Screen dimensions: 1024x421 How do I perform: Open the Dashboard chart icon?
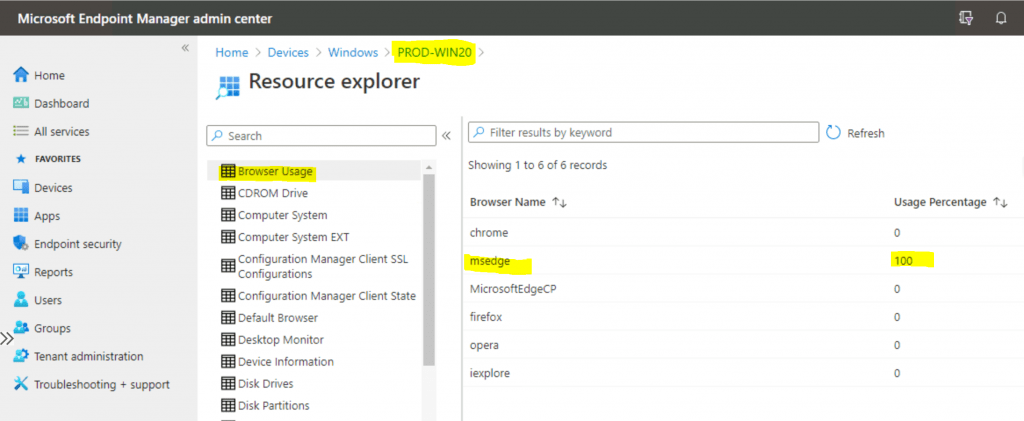click(x=21, y=103)
